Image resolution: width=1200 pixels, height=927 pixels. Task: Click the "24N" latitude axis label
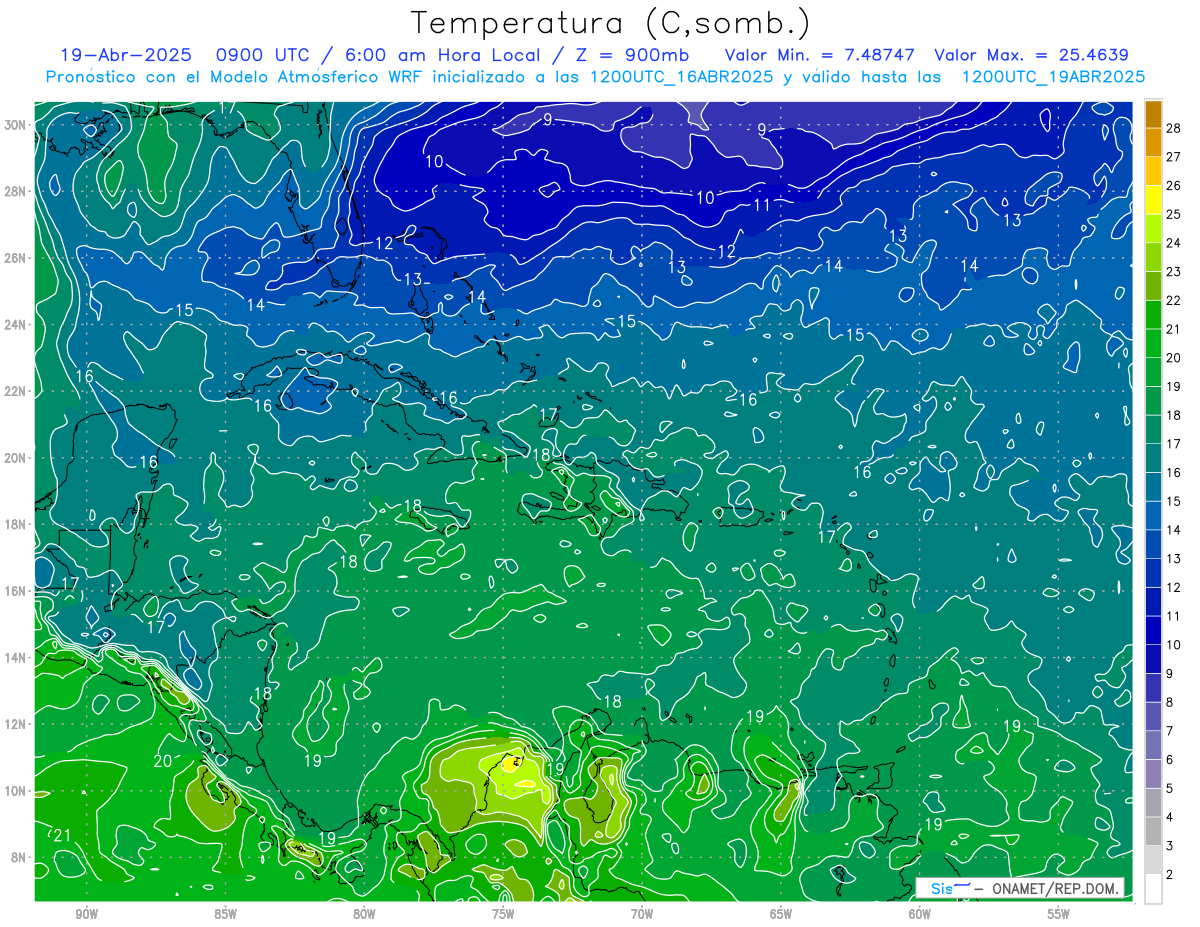click(x=16, y=325)
